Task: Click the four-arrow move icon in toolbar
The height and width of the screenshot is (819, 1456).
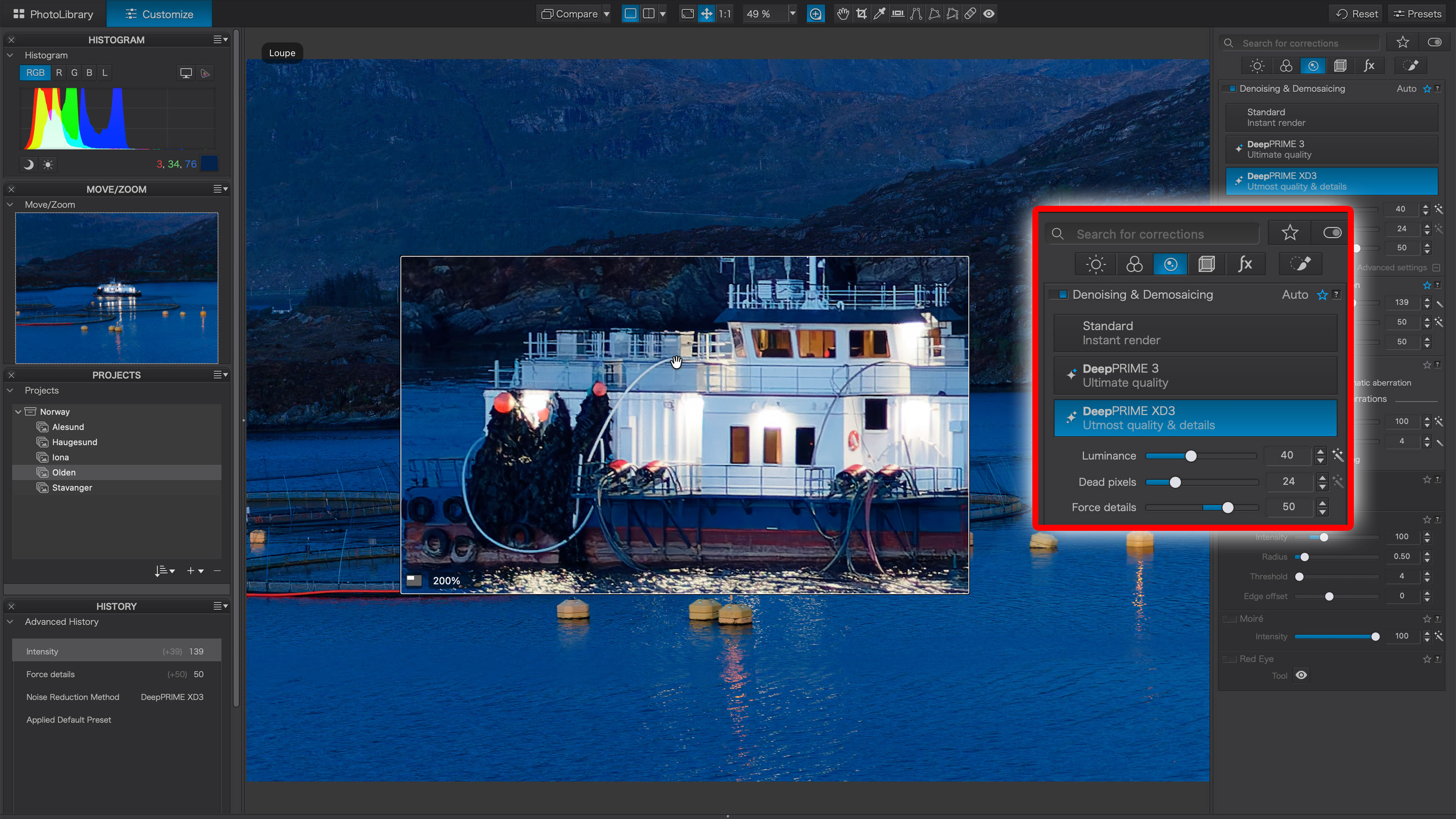Action: [x=707, y=14]
